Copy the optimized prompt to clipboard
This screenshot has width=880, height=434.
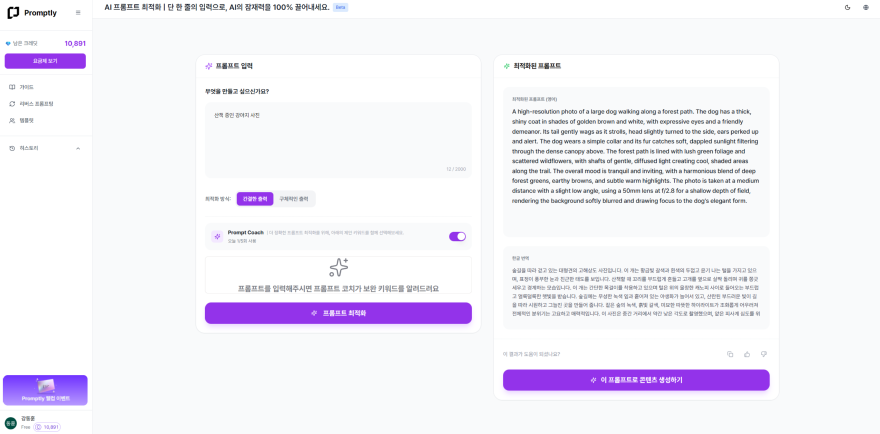point(730,354)
